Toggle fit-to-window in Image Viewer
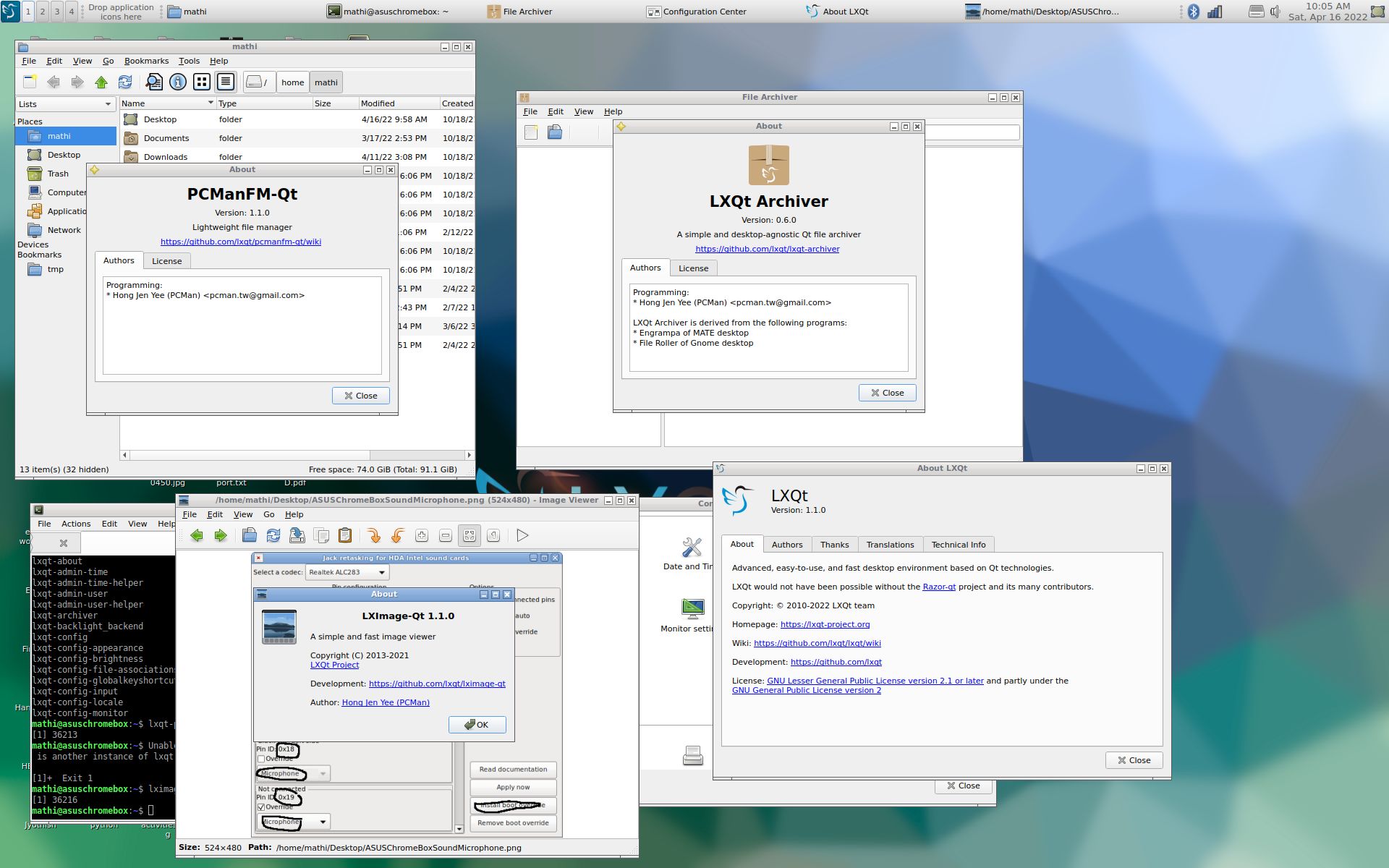Screen dimensions: 1389x868 click(x=470, y=535)
